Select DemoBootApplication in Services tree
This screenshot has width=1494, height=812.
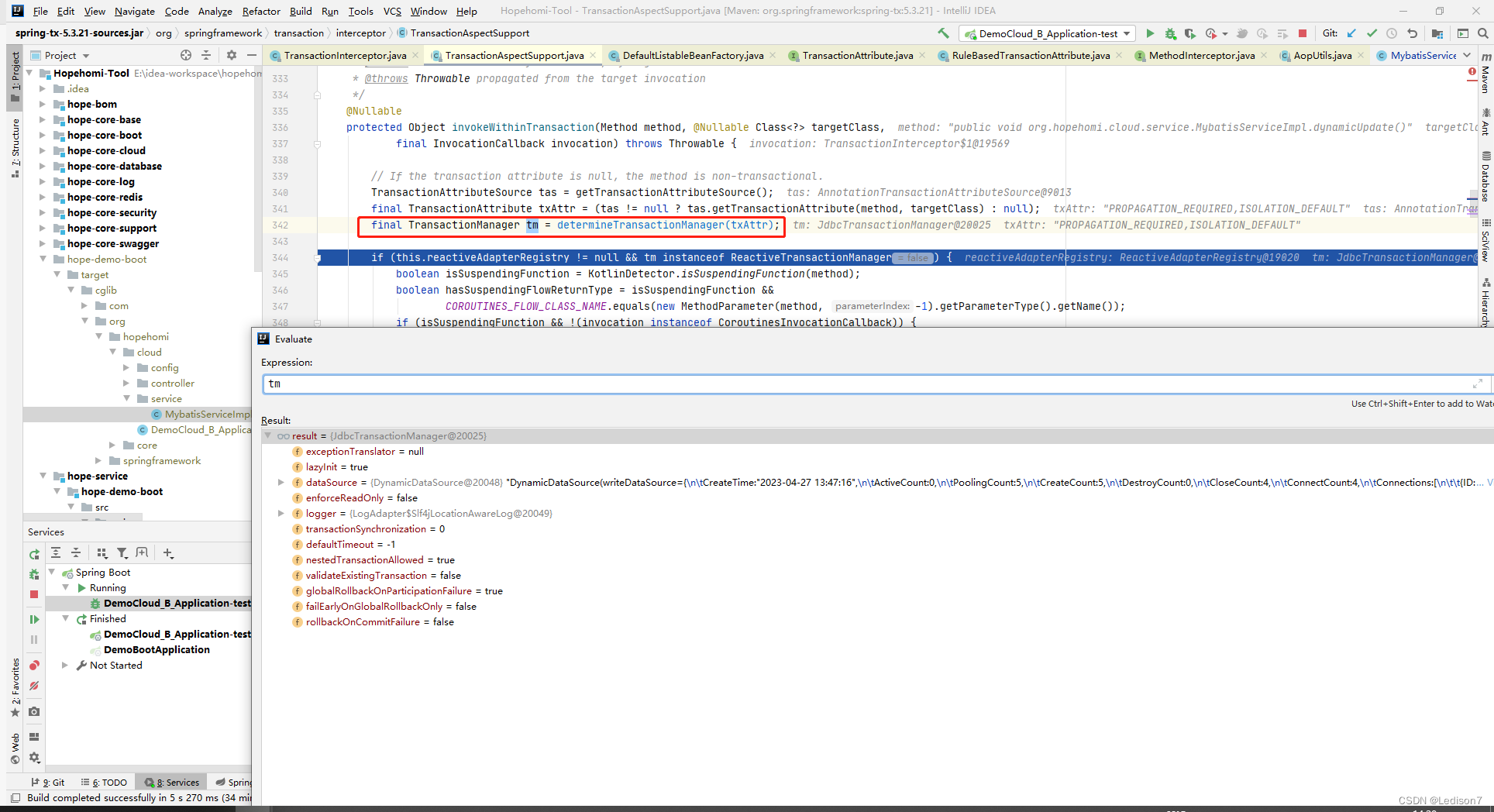pos(157,649)
